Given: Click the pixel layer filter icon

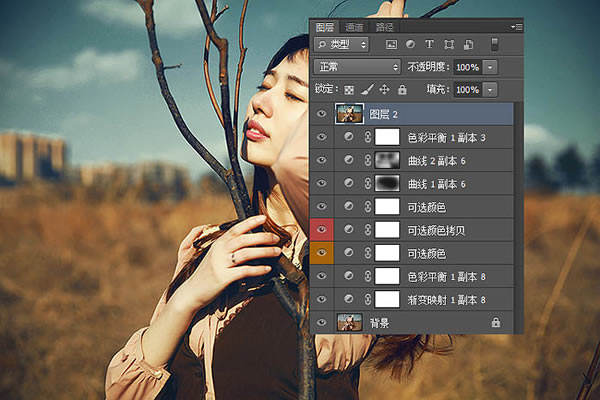Looking at the screenshot, I should pyautogui.click(x=392, y=45).
